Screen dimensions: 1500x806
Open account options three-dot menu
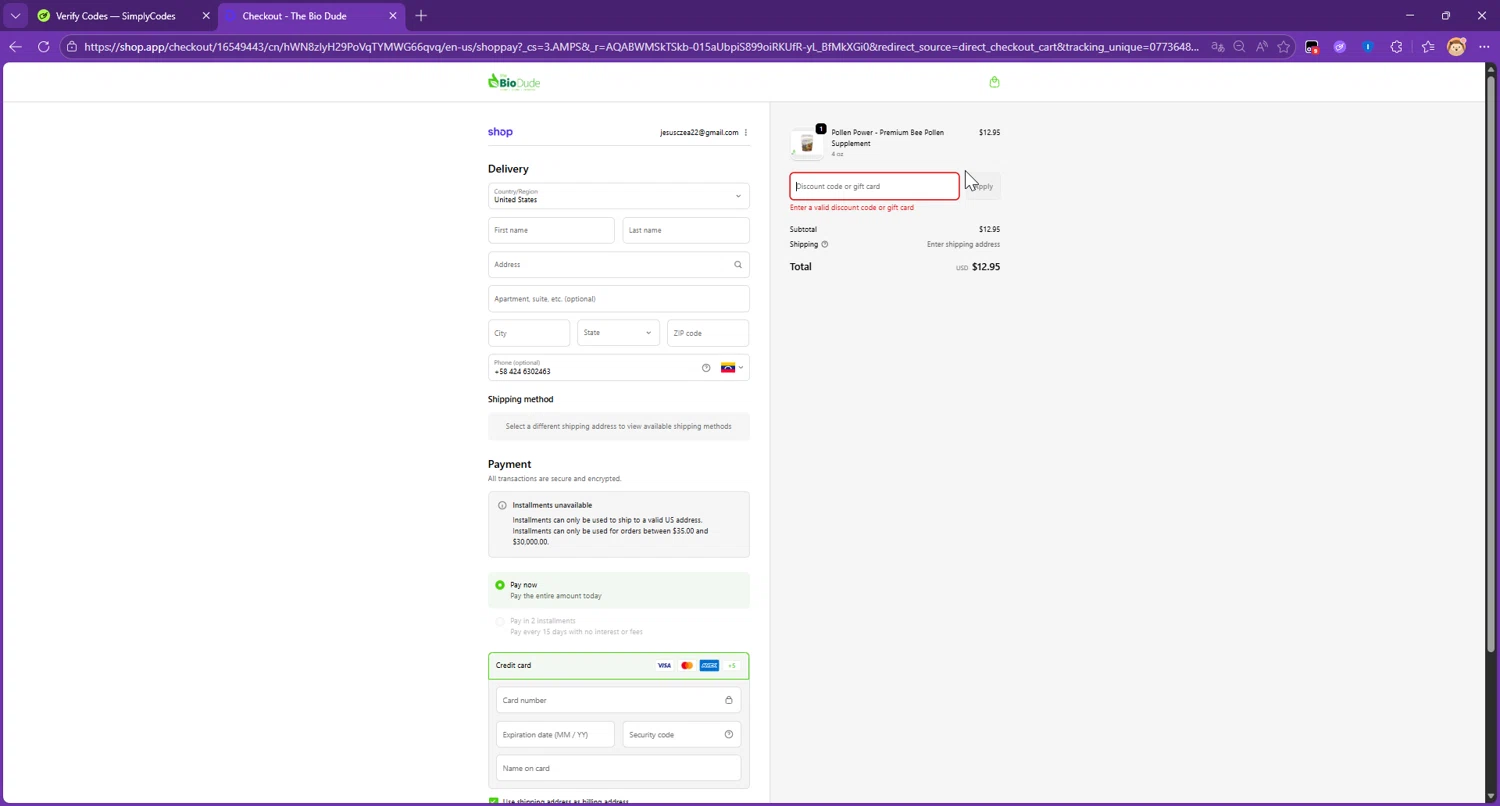click(x=746, y=133)
